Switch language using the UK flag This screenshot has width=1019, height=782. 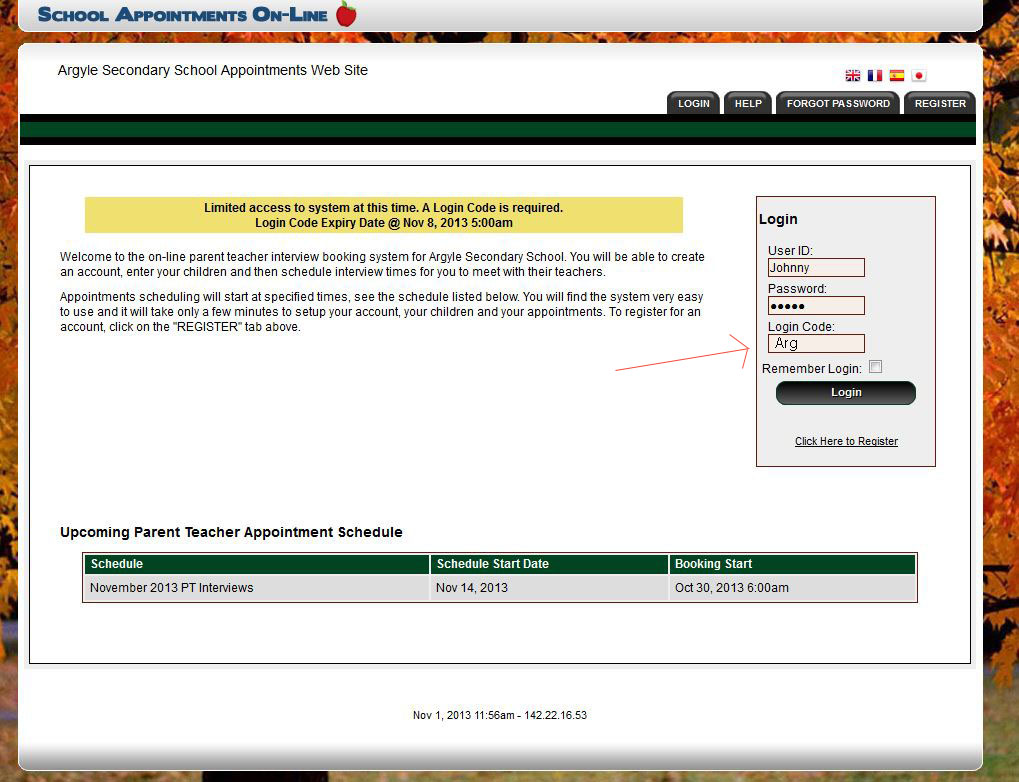pyautogui.click(x=853, y=76)
